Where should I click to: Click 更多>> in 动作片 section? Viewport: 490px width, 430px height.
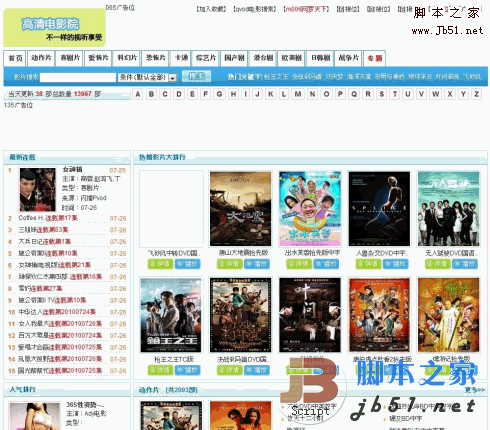(474, 389)
